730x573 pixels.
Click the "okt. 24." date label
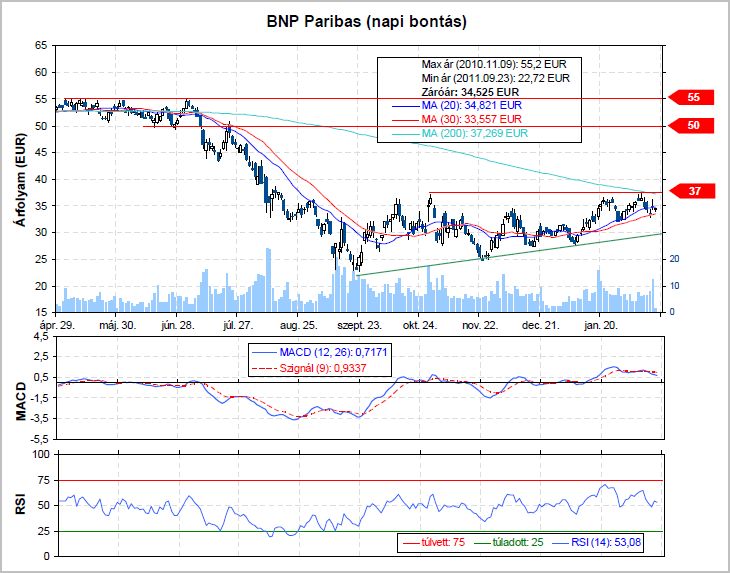(420, 325)
